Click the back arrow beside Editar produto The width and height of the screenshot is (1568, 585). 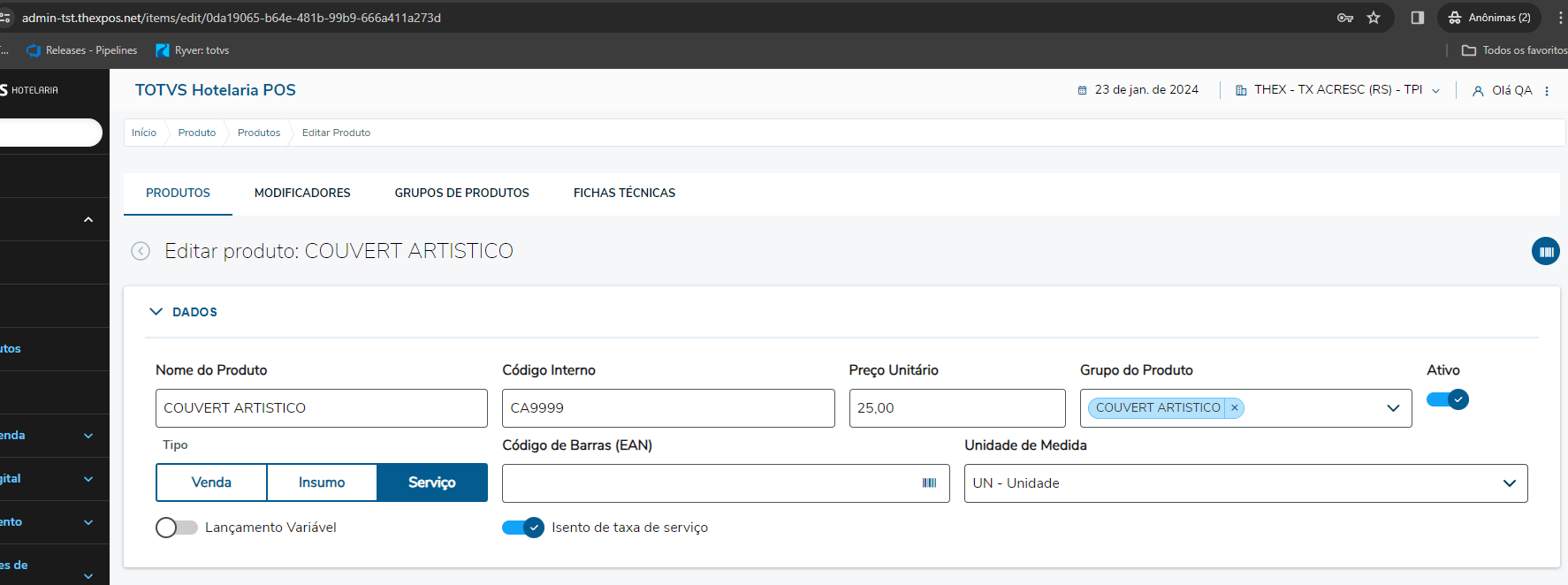click(141, 251)
